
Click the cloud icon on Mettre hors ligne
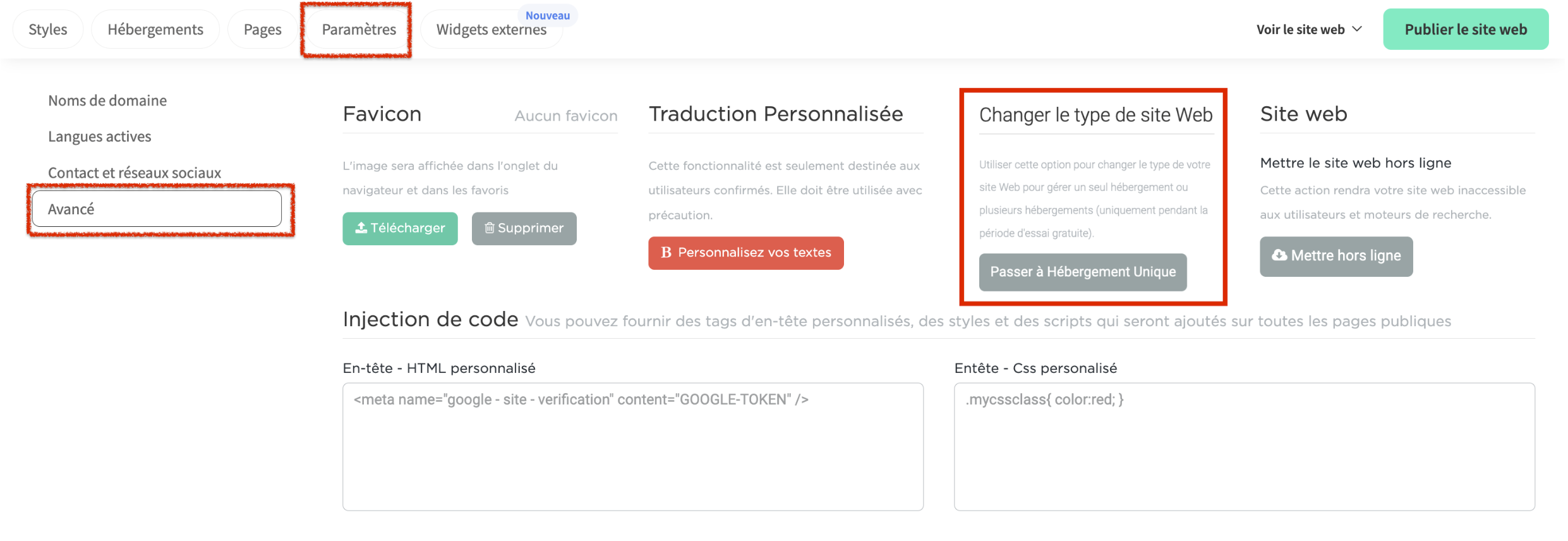coord(1279,255)
